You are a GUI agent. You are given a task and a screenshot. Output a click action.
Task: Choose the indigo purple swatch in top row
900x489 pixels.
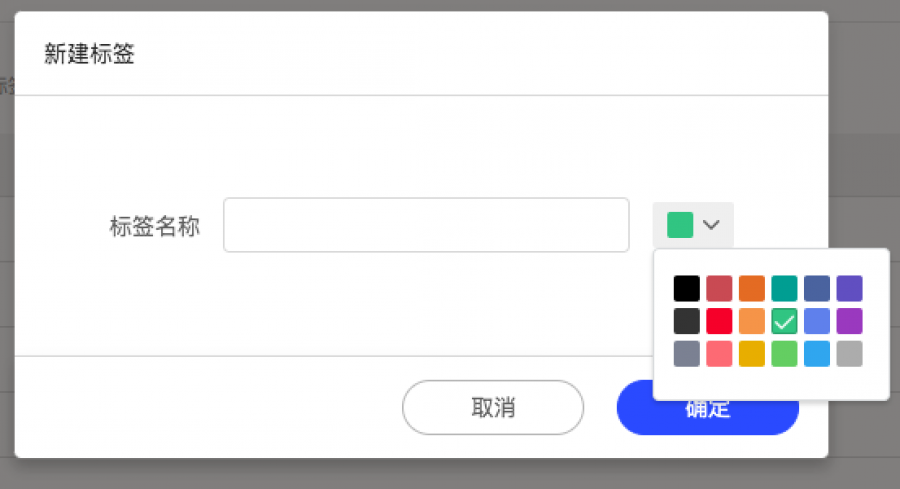(x=849, y=289)
